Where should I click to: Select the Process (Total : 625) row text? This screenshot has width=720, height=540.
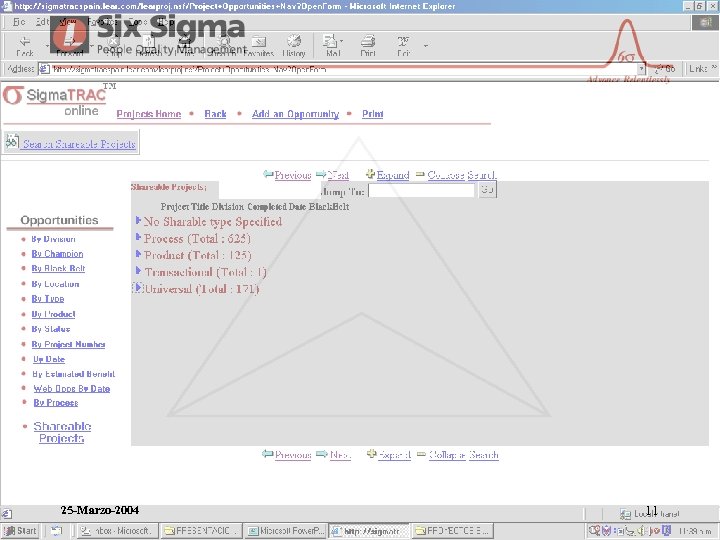click(197, 239)
